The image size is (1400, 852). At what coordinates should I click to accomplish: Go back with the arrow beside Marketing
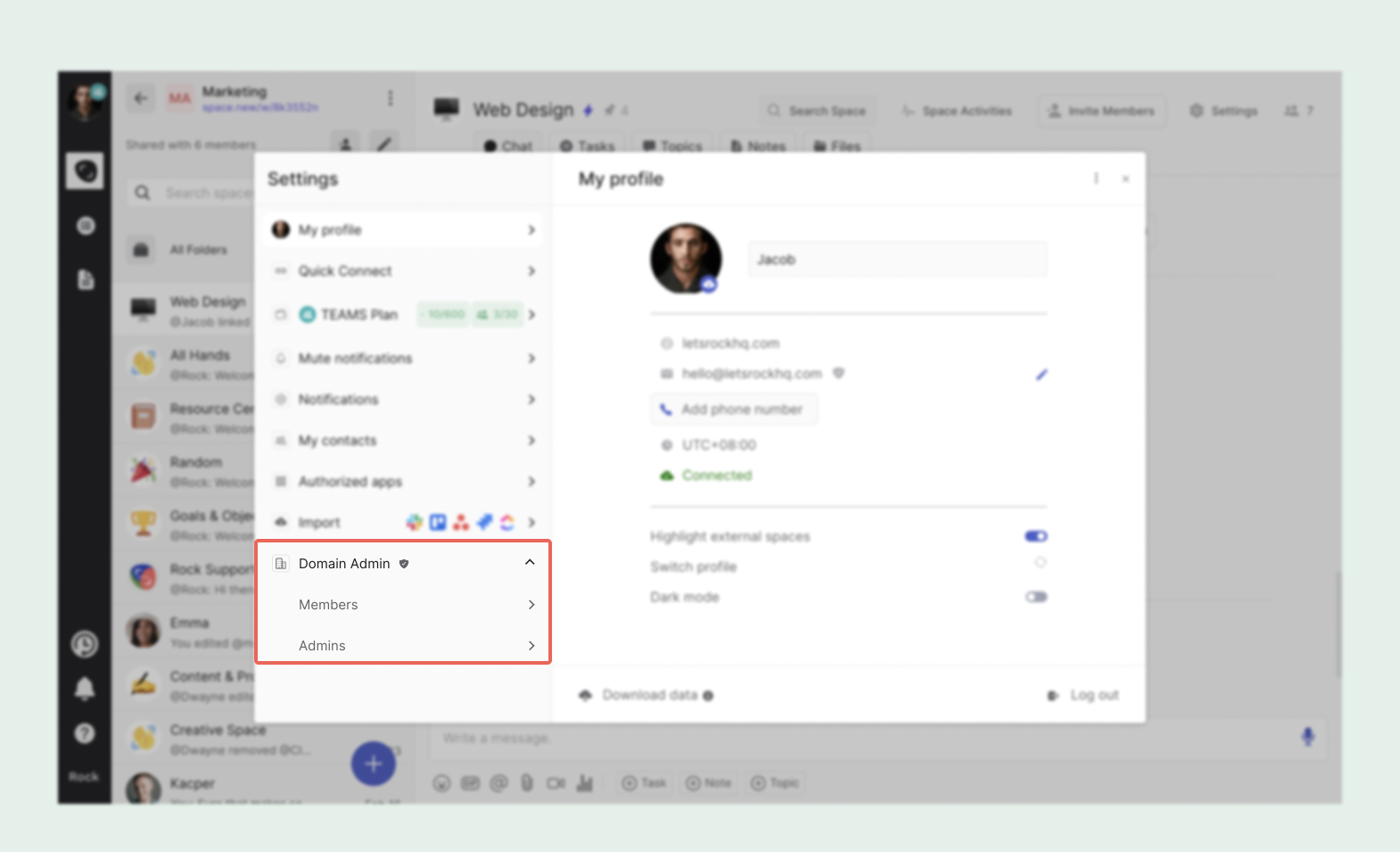click(141, 98)
